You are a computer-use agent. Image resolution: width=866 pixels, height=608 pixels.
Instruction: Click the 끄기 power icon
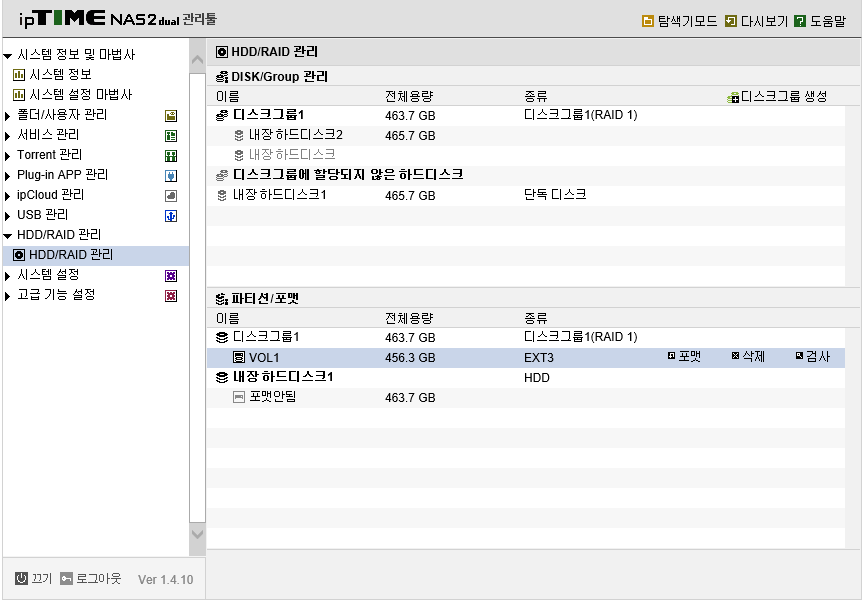[21, 578]
